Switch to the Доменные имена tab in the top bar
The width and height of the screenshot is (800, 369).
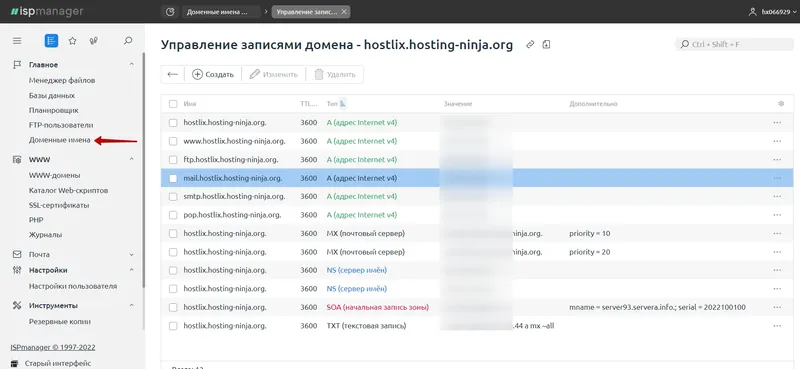click(220, 12)
